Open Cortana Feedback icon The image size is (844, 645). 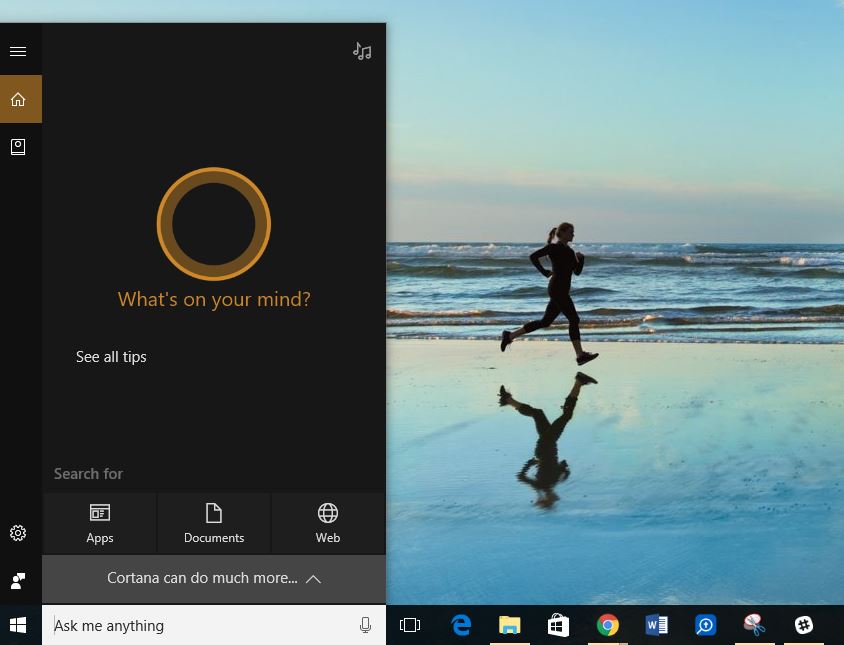tap(18, 580)
